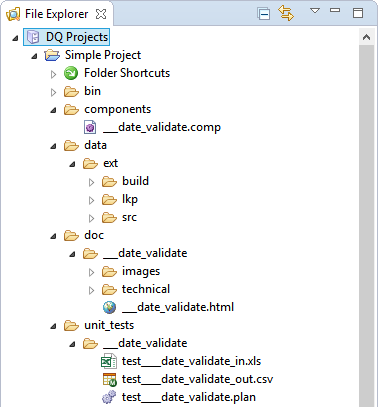Collapse the DQ Projects node
Viewport: 378px width, 407px height.
click(15, 38)
